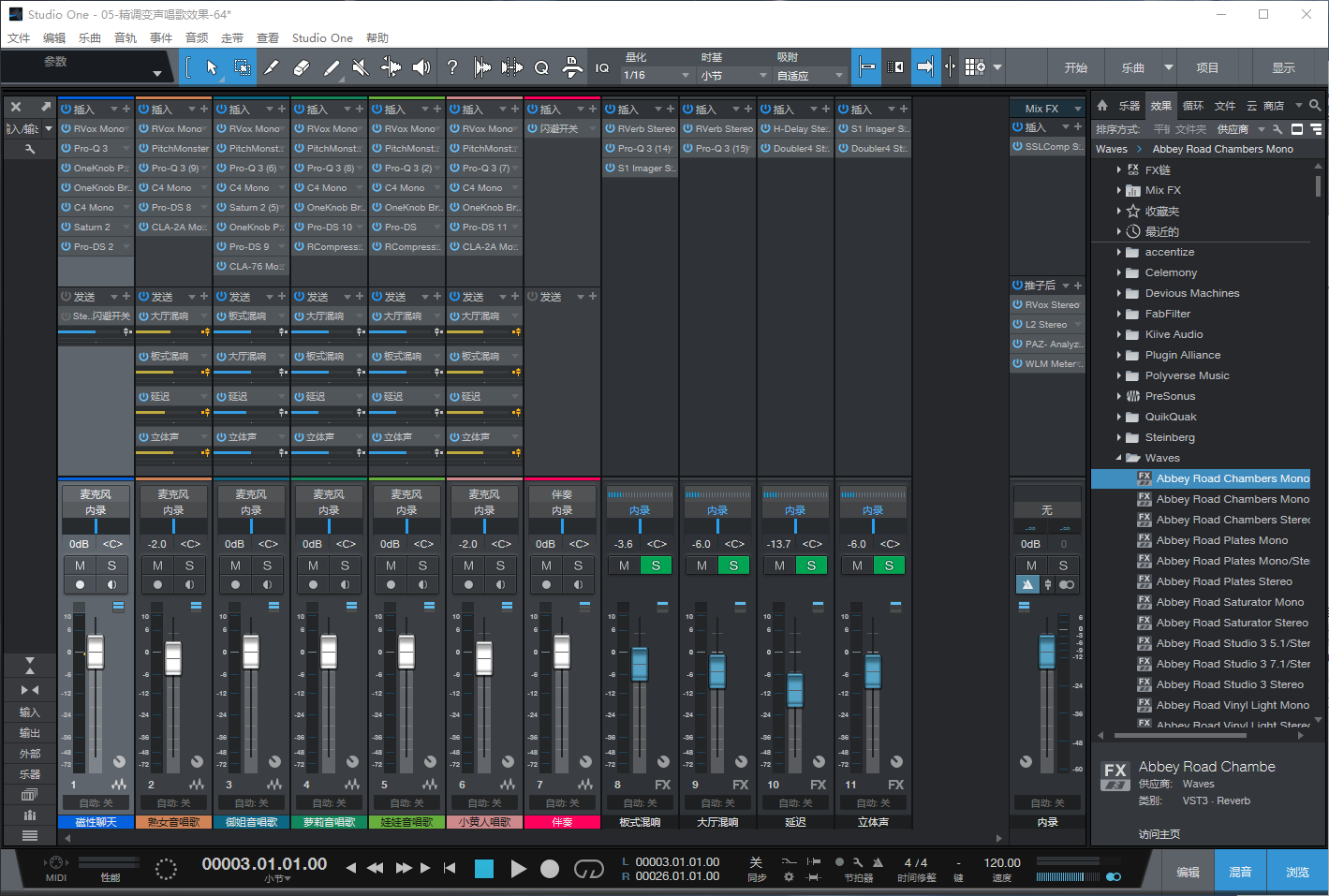Select the split tool

[x=272, y=67]
